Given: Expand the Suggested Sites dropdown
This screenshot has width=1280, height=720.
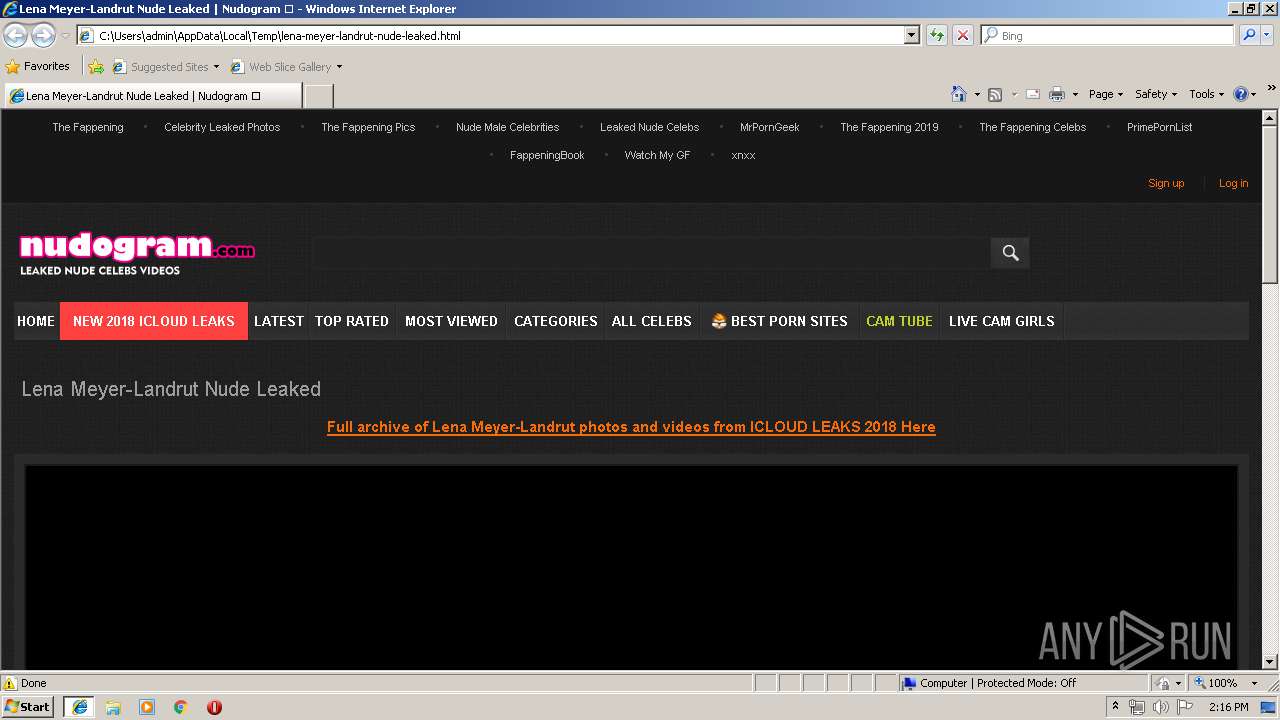Looking at the screenshot, I should [216, 67].
